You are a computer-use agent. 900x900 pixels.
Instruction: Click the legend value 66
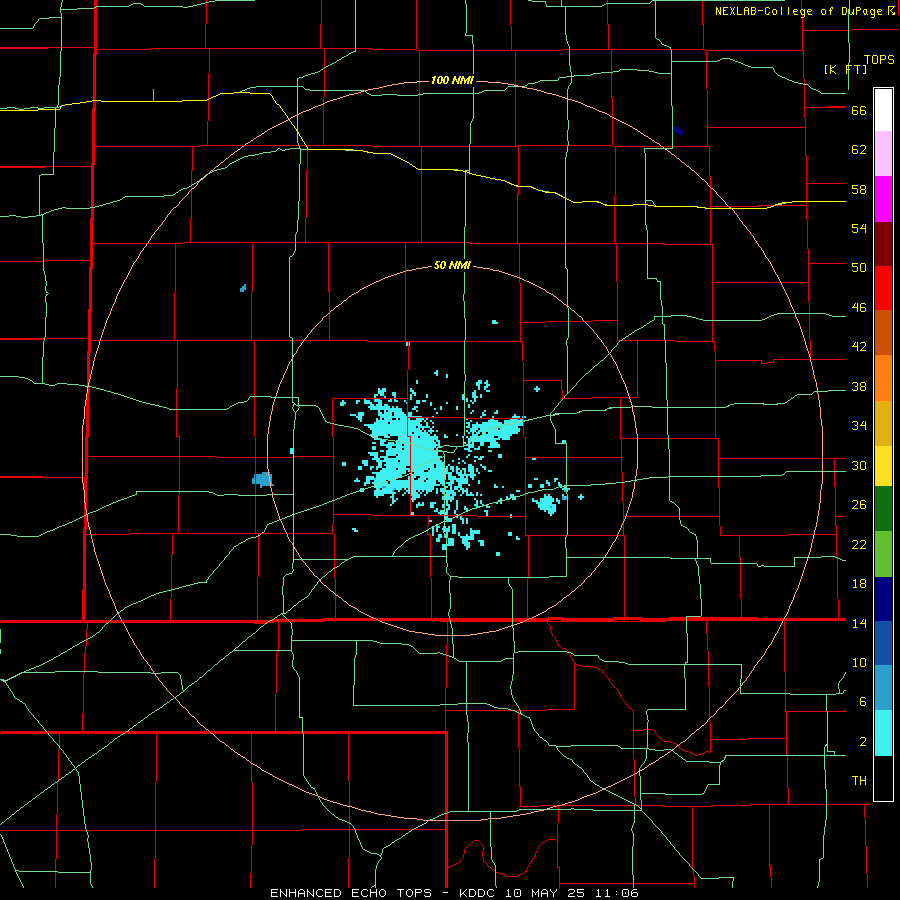tap(859, 110)
